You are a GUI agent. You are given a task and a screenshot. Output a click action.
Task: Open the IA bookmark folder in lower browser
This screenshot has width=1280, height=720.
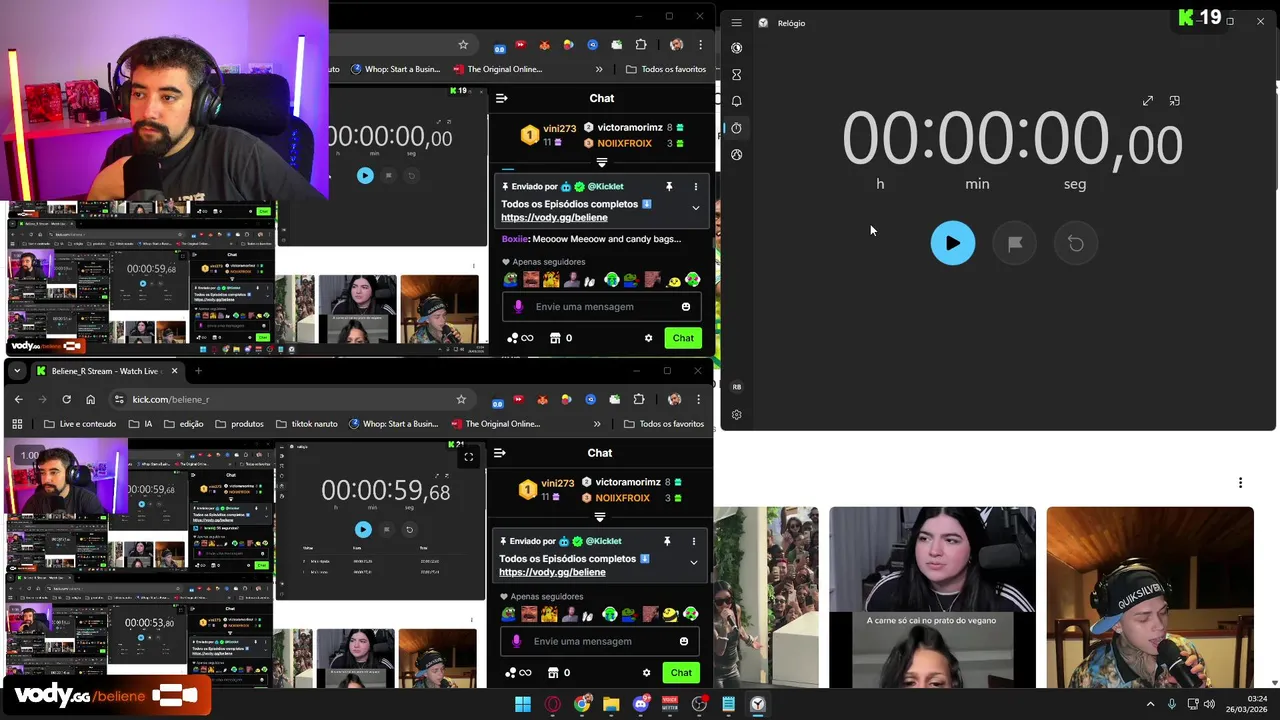(140, 424)
